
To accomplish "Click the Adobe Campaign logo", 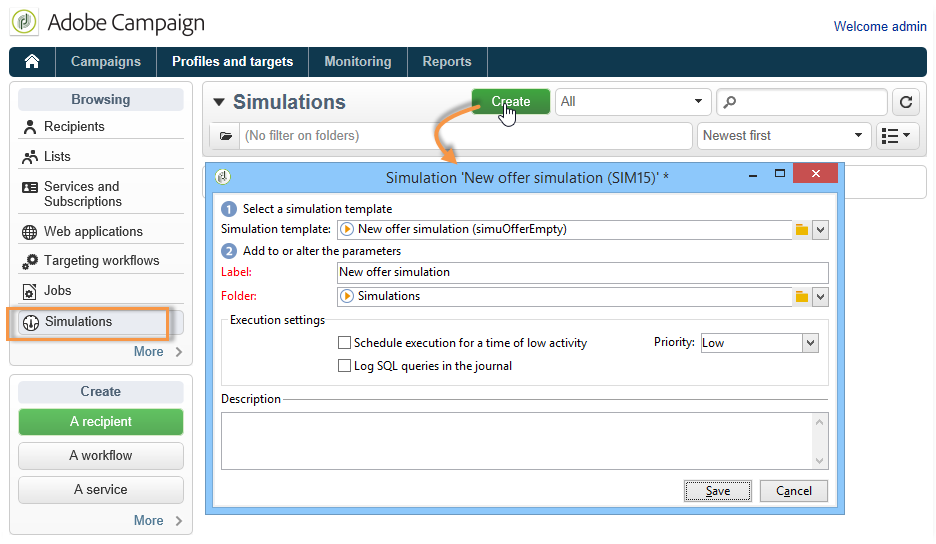I will pos(24,22).
